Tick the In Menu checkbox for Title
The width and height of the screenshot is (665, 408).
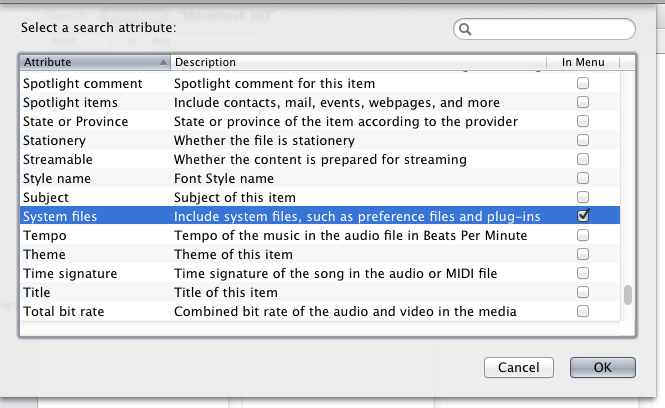[x=583, y=292]
